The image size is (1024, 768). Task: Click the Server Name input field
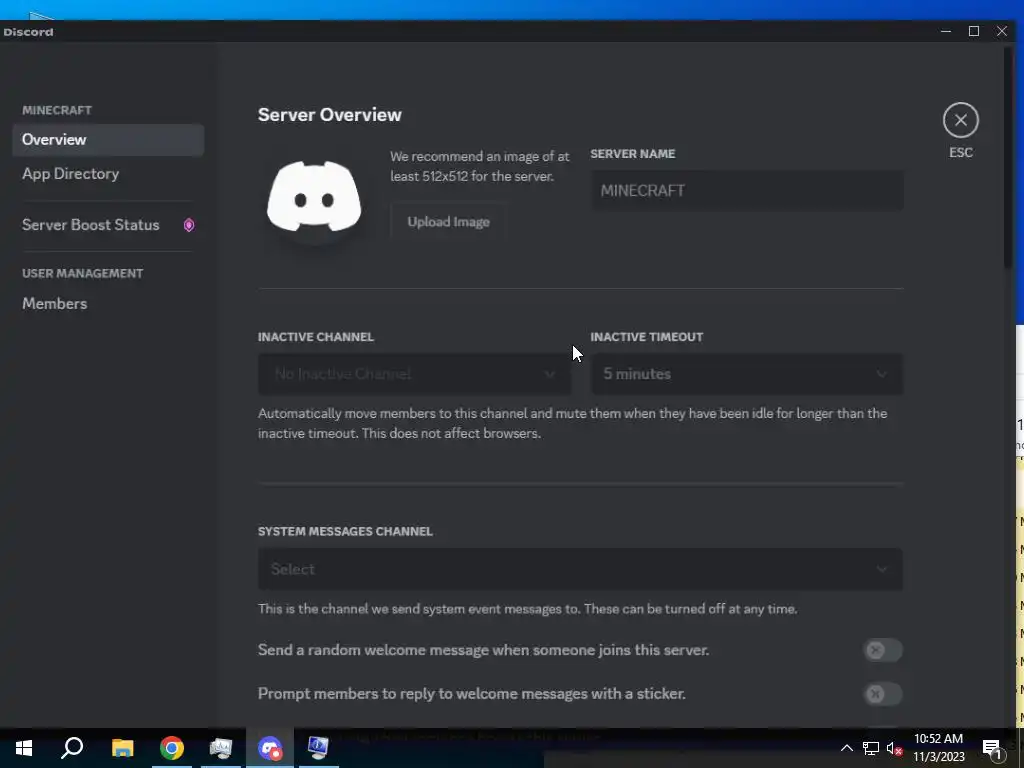pyautogui.click(x=747, y=191)
